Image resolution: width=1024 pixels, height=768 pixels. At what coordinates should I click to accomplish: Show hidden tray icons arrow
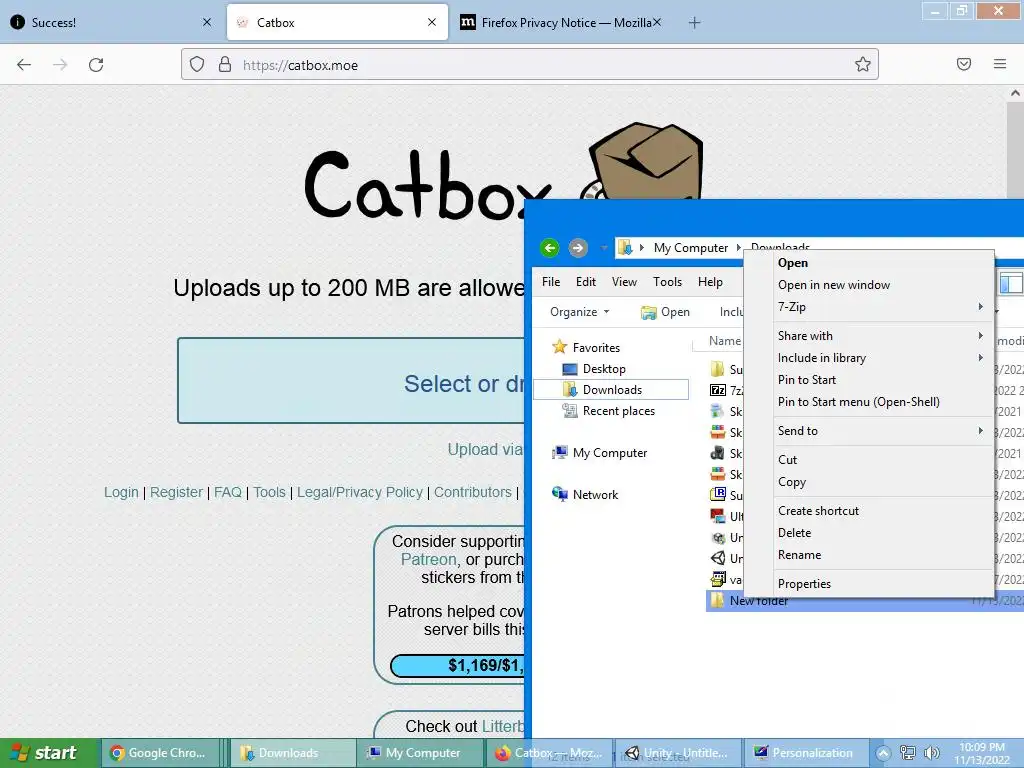pos(883,753)
